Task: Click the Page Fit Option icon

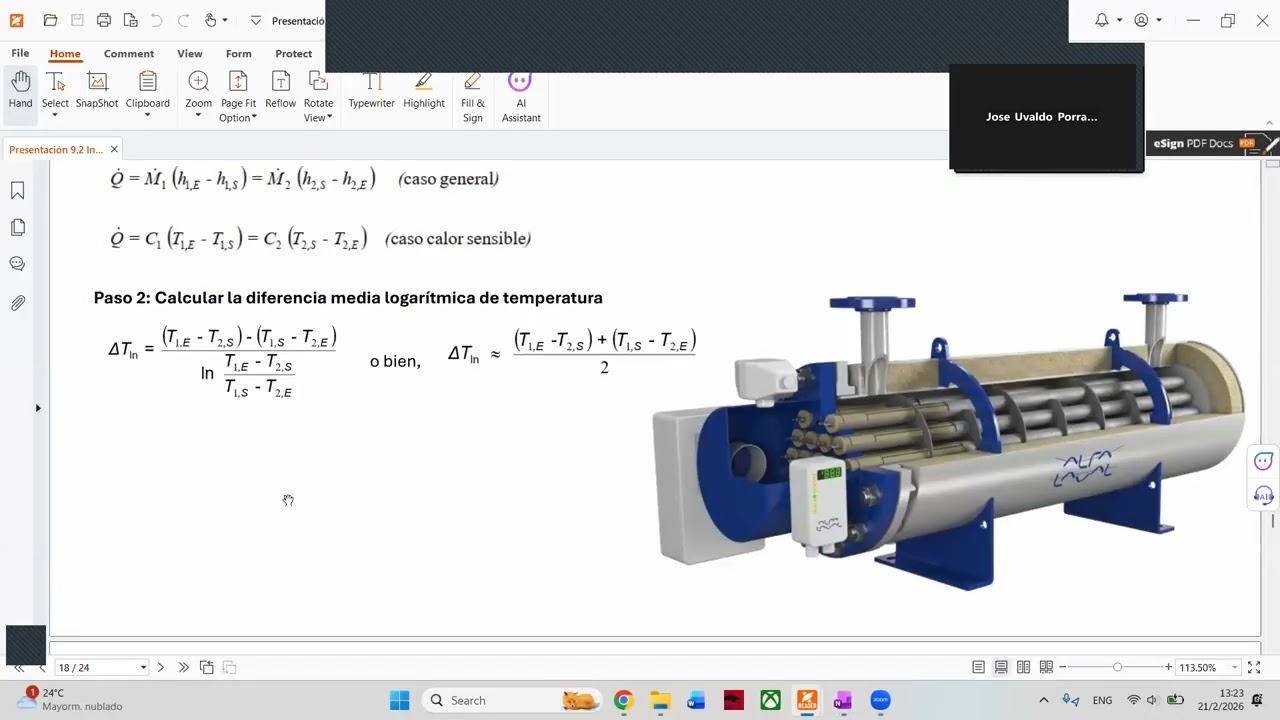Action: (238, 82)
